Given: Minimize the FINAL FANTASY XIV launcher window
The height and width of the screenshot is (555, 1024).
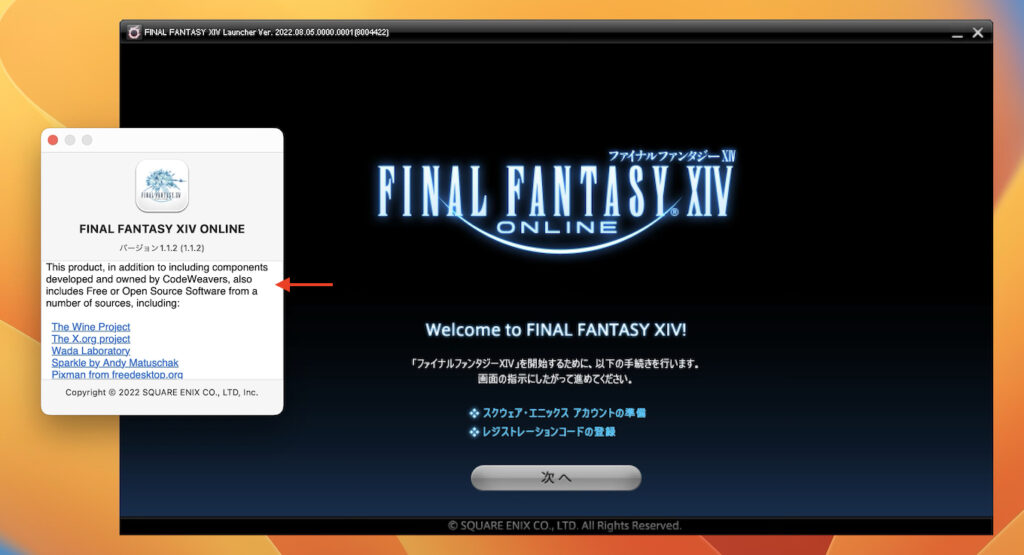Looking at the screenshot, I should click(957, 33).
